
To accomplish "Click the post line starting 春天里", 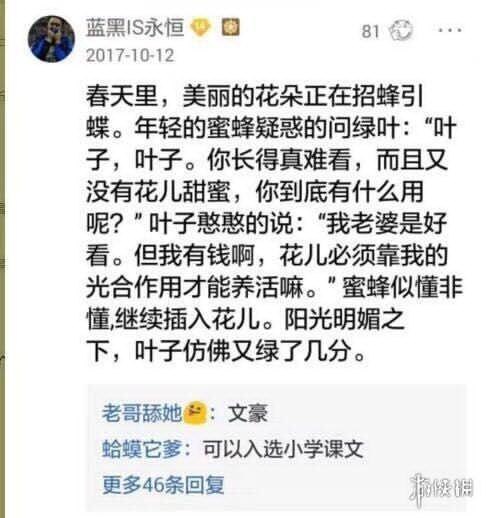I will [x=254, y=97].
